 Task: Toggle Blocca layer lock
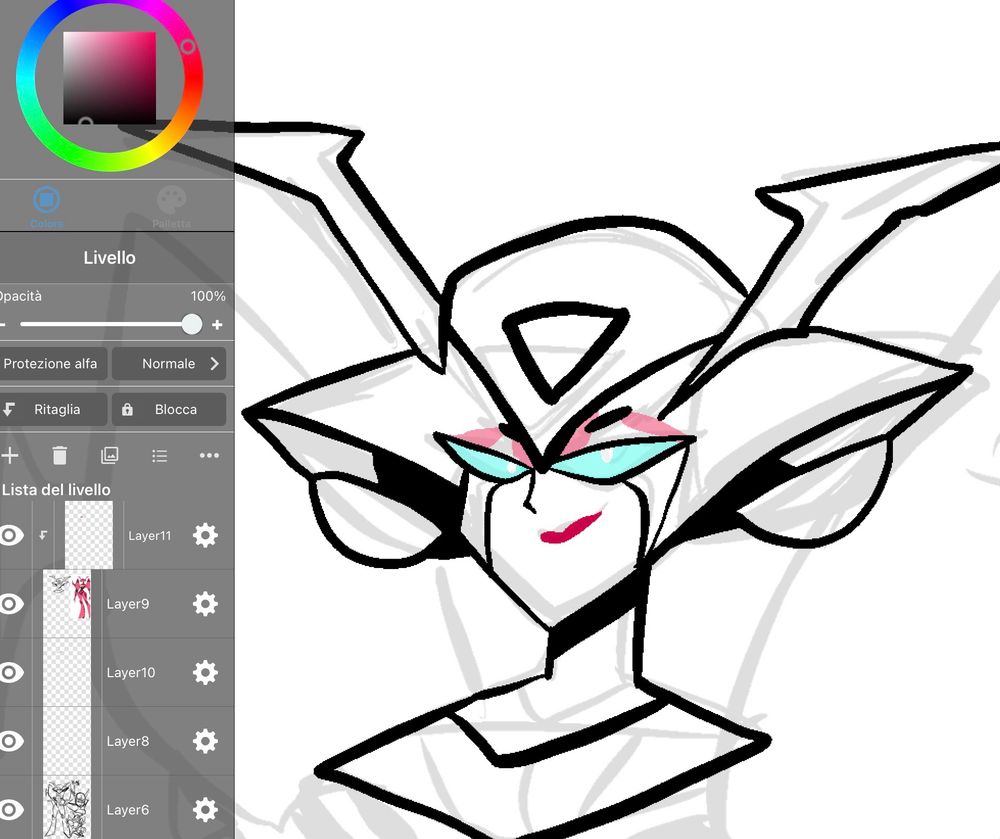click(169, 409)
